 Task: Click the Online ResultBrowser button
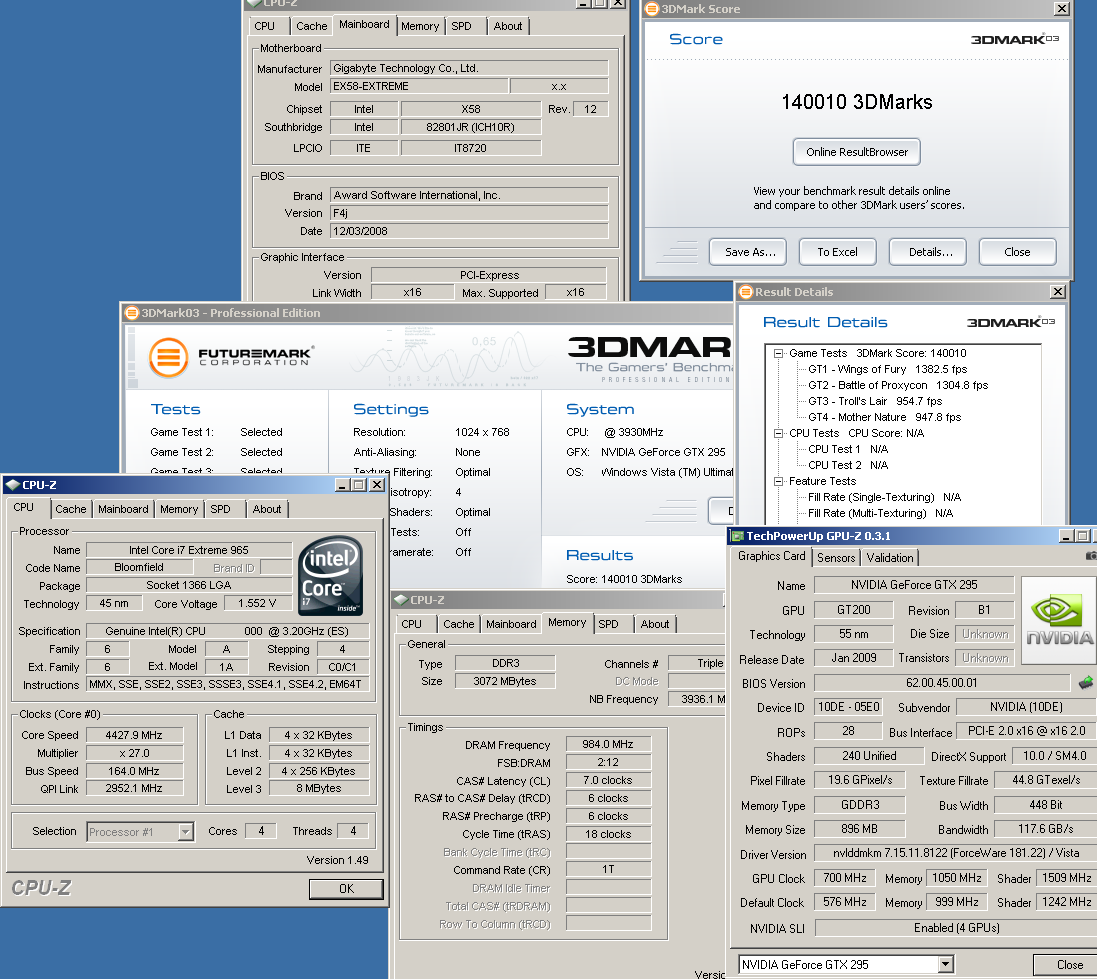[x=856, y=152]
